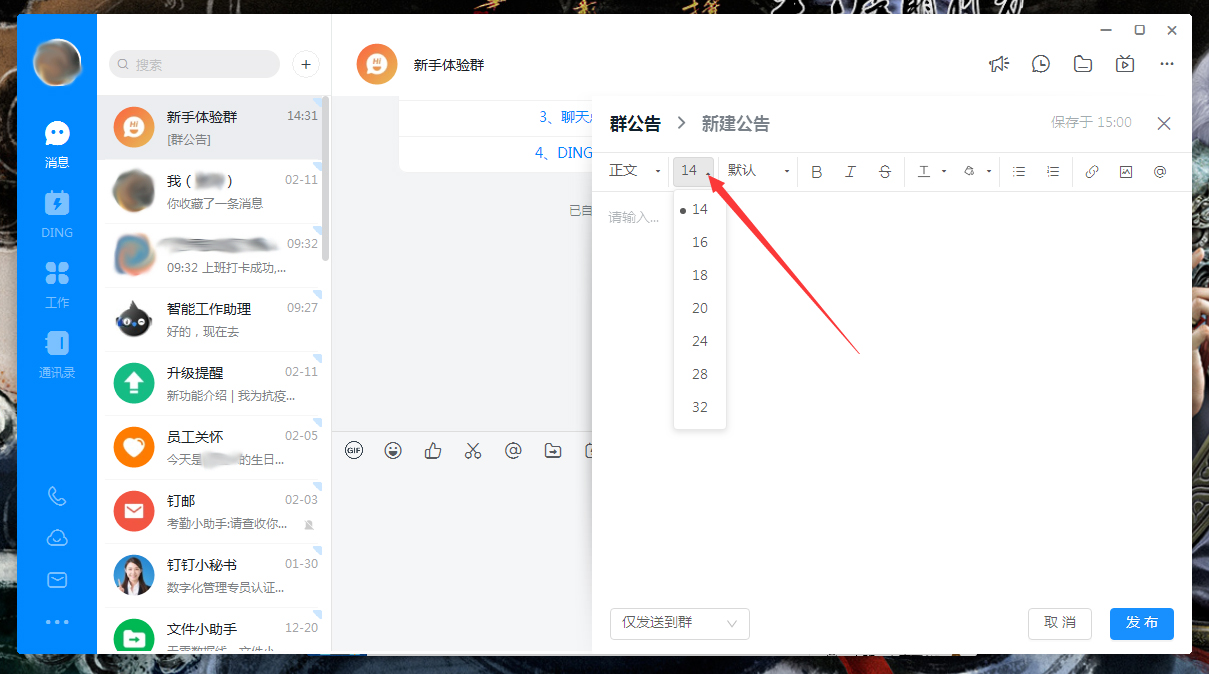Open the paragraph style 正文 dropdown
Screen dimensions: 1209x674
pos(633,171)
